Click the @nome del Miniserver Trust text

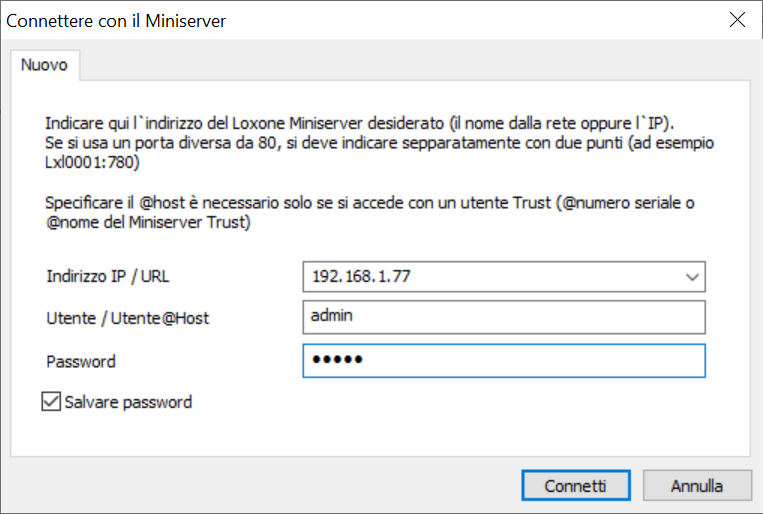[x=148, y=222]
